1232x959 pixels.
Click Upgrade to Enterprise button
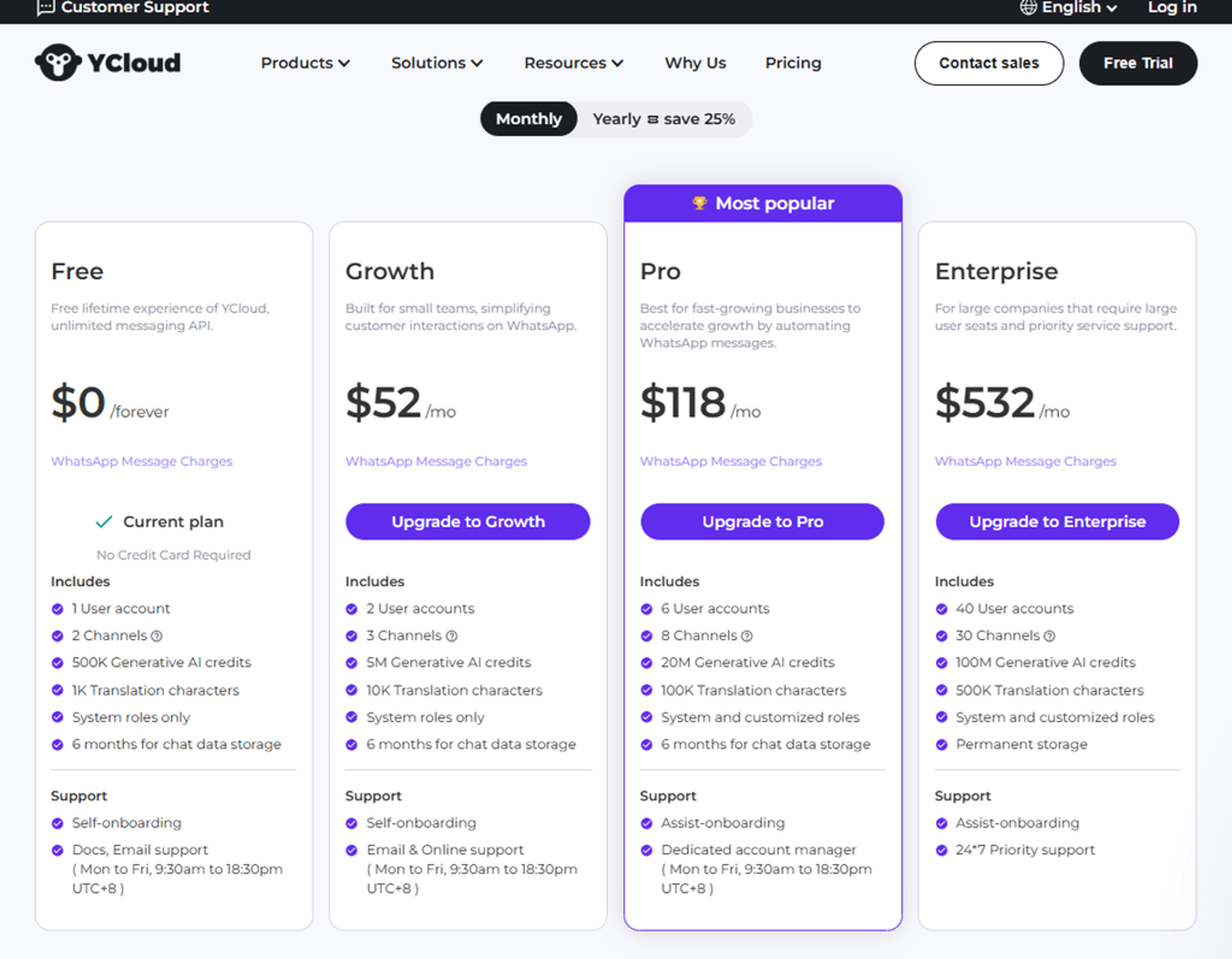coord(1057,522)
